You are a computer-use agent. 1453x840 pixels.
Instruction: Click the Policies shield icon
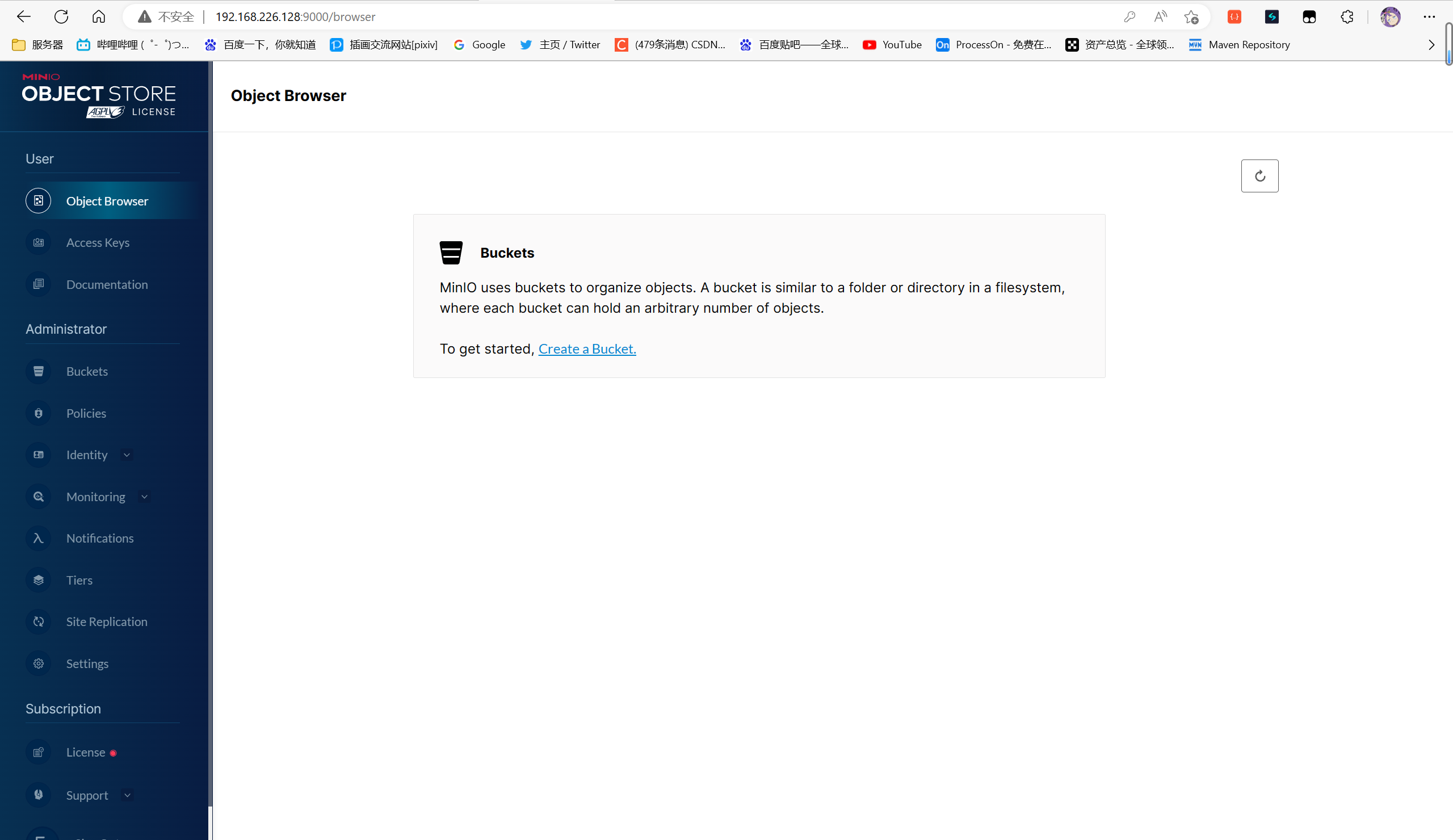pos(39,413)
